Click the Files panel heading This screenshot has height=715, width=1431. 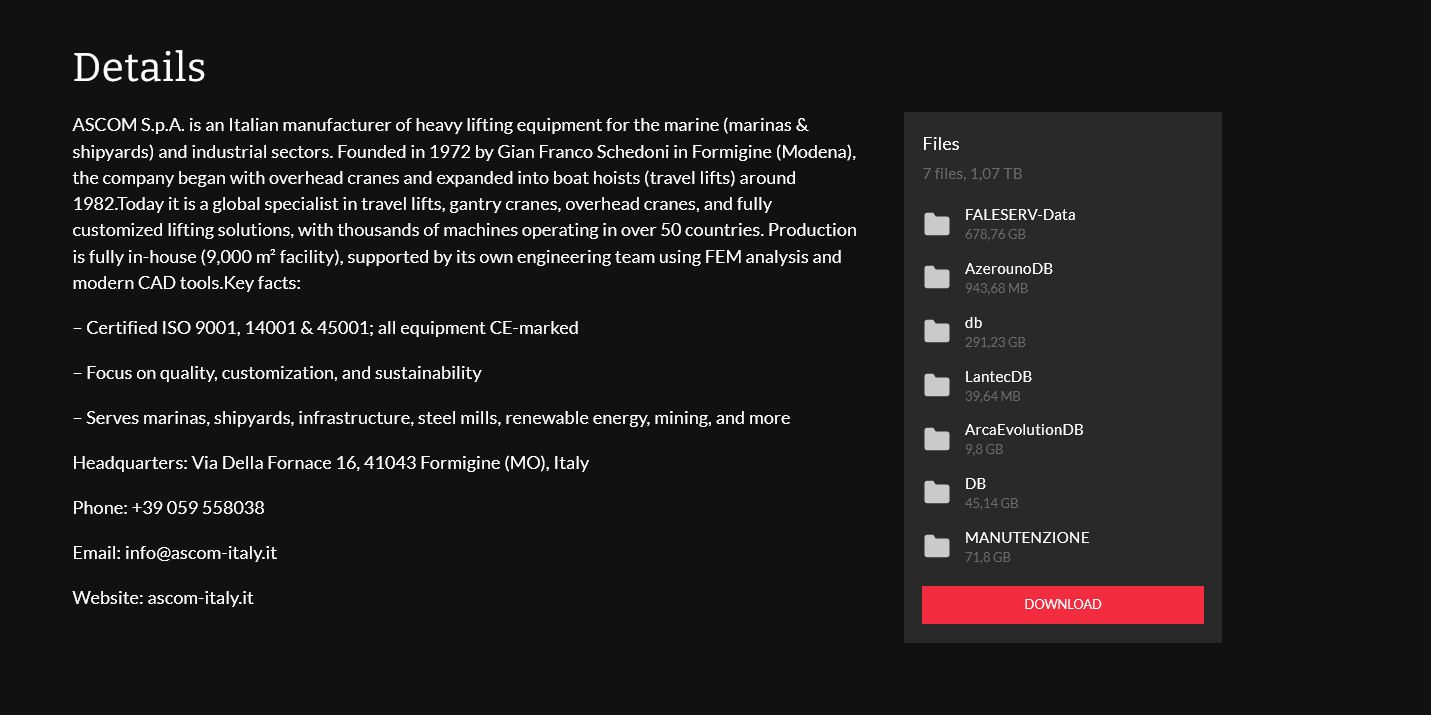[941, 144]
